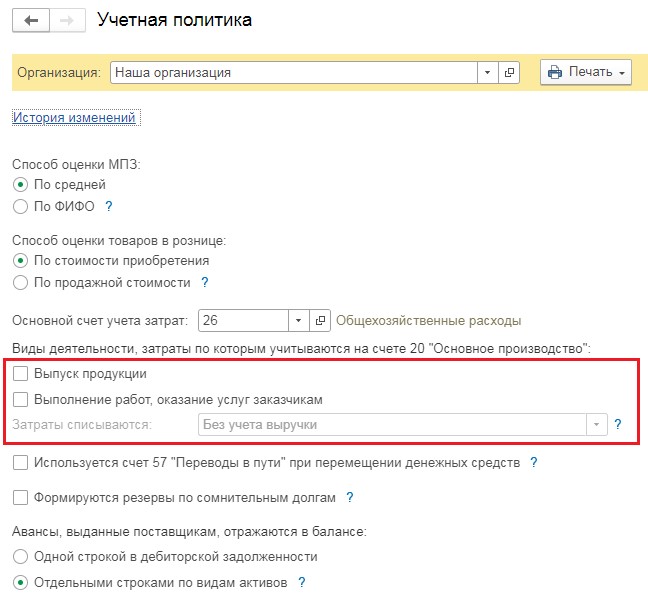Click into the Организация input field
This screenshot has height=596, width=648.
(290, 73)
